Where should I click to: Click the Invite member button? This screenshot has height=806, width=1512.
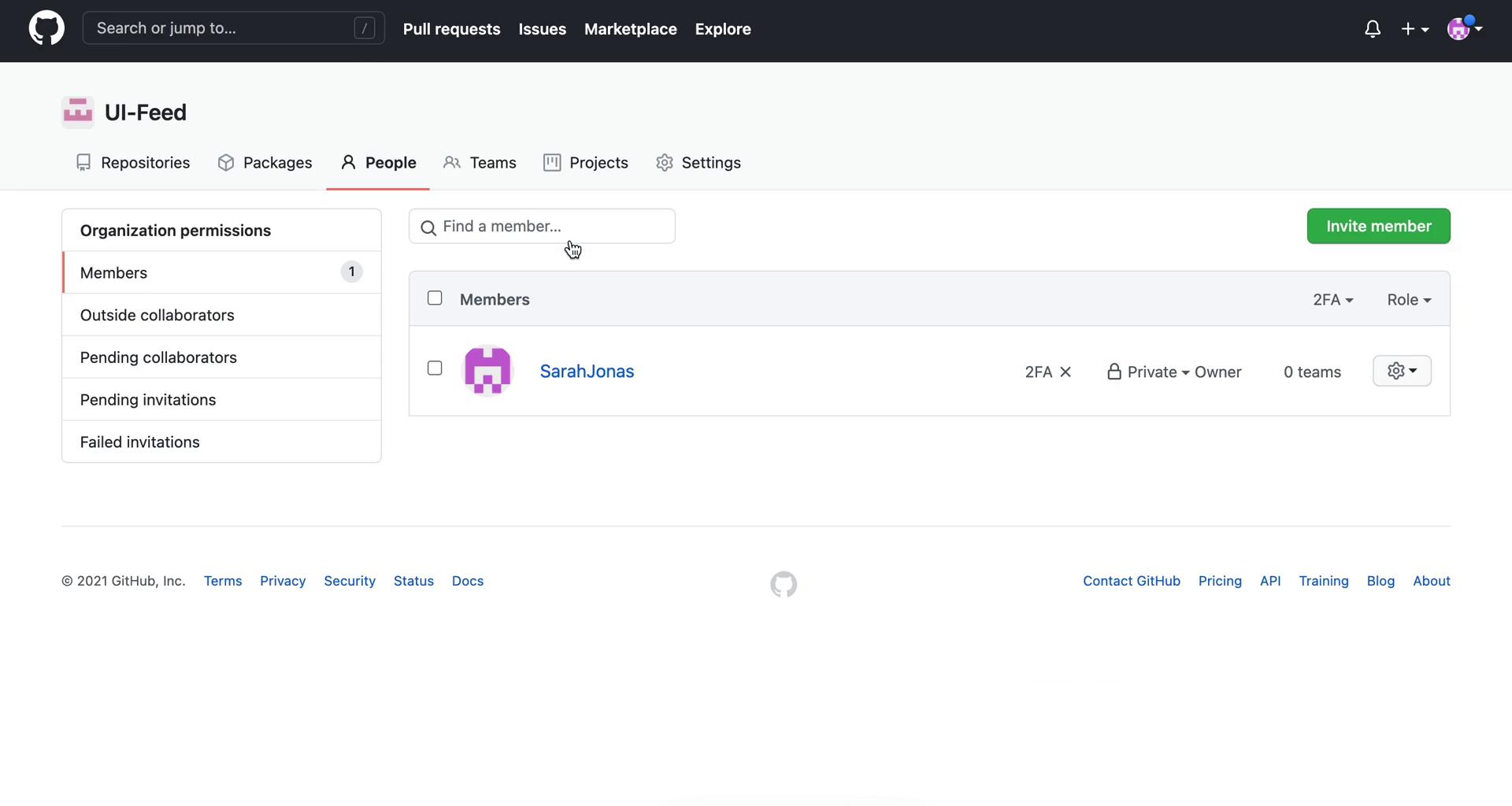coord(1378,226)
